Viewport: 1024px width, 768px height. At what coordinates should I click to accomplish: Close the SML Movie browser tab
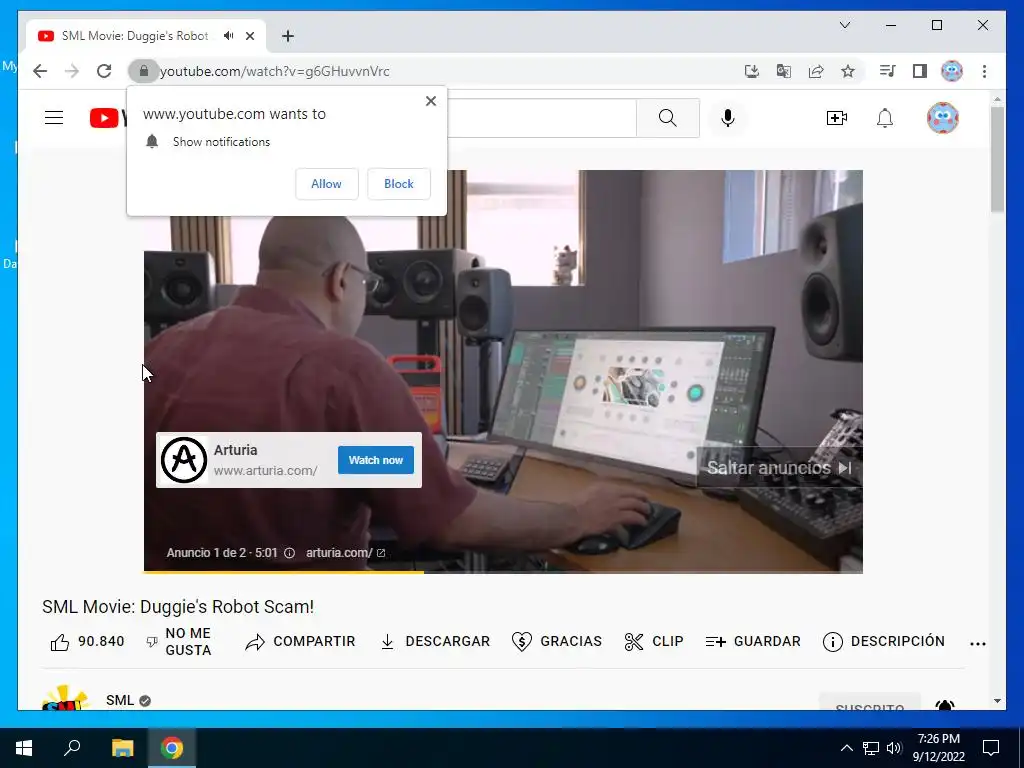click(x=249, y=36)
